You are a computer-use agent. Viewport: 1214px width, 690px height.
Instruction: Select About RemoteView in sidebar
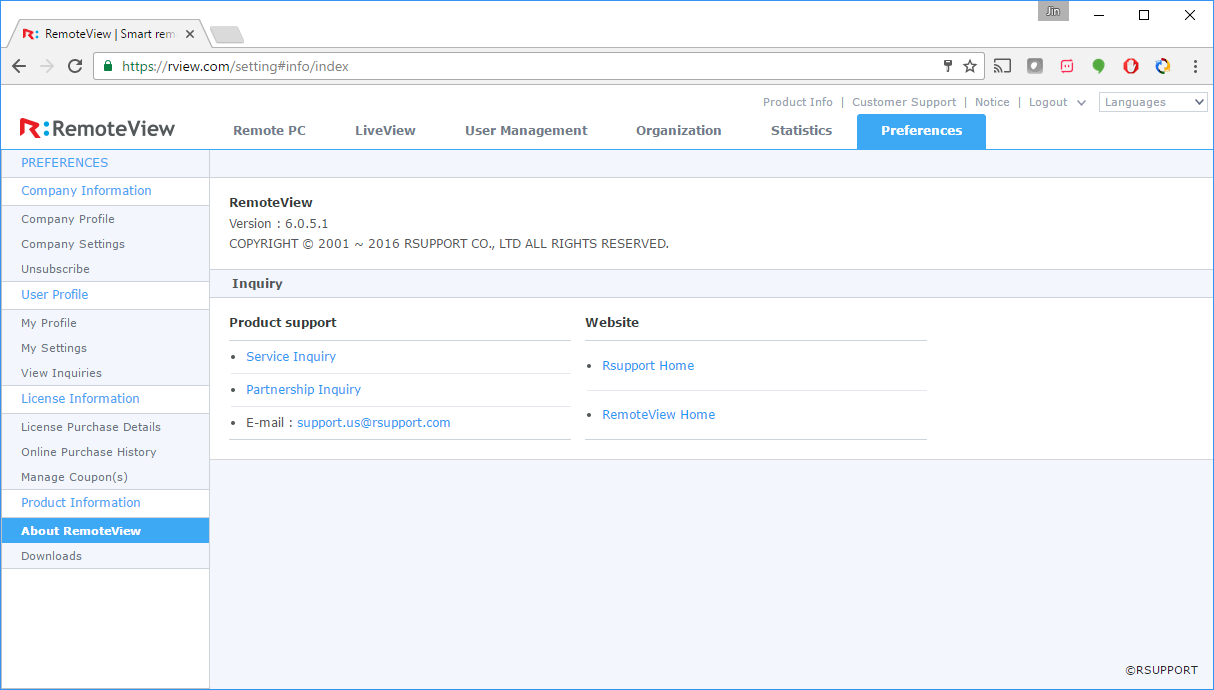[105, 531]
